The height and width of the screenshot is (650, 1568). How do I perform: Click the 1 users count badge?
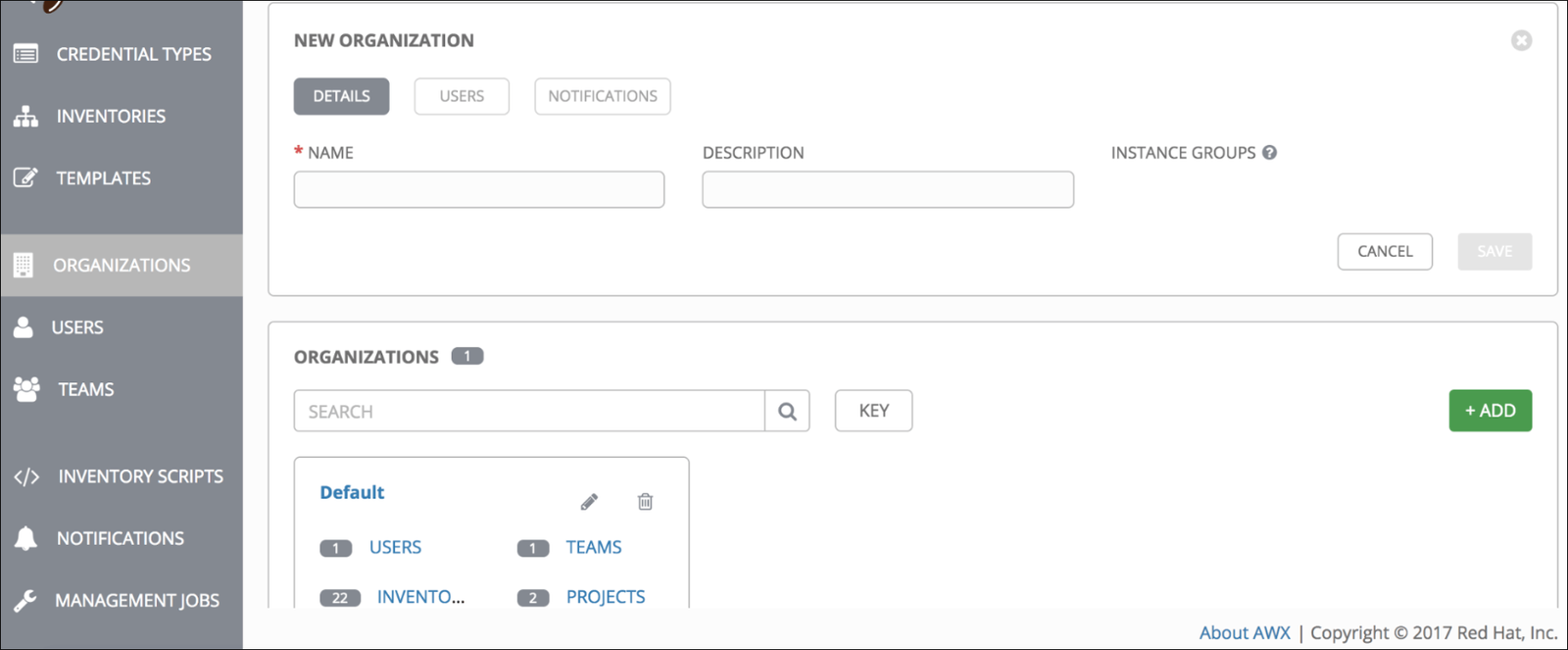tap(335, 548)
